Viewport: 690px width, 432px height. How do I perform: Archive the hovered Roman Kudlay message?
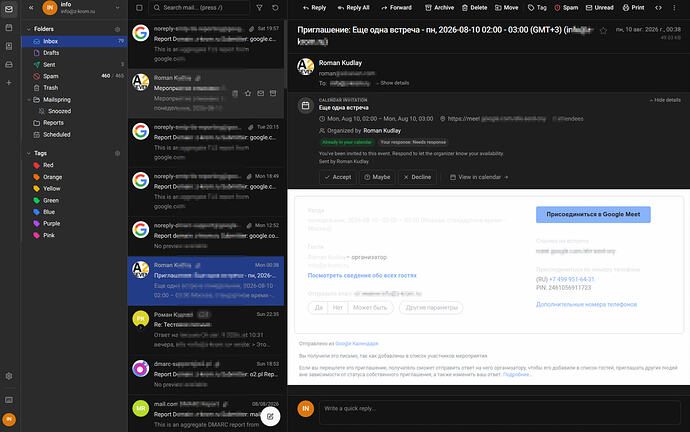coord(273,93)
